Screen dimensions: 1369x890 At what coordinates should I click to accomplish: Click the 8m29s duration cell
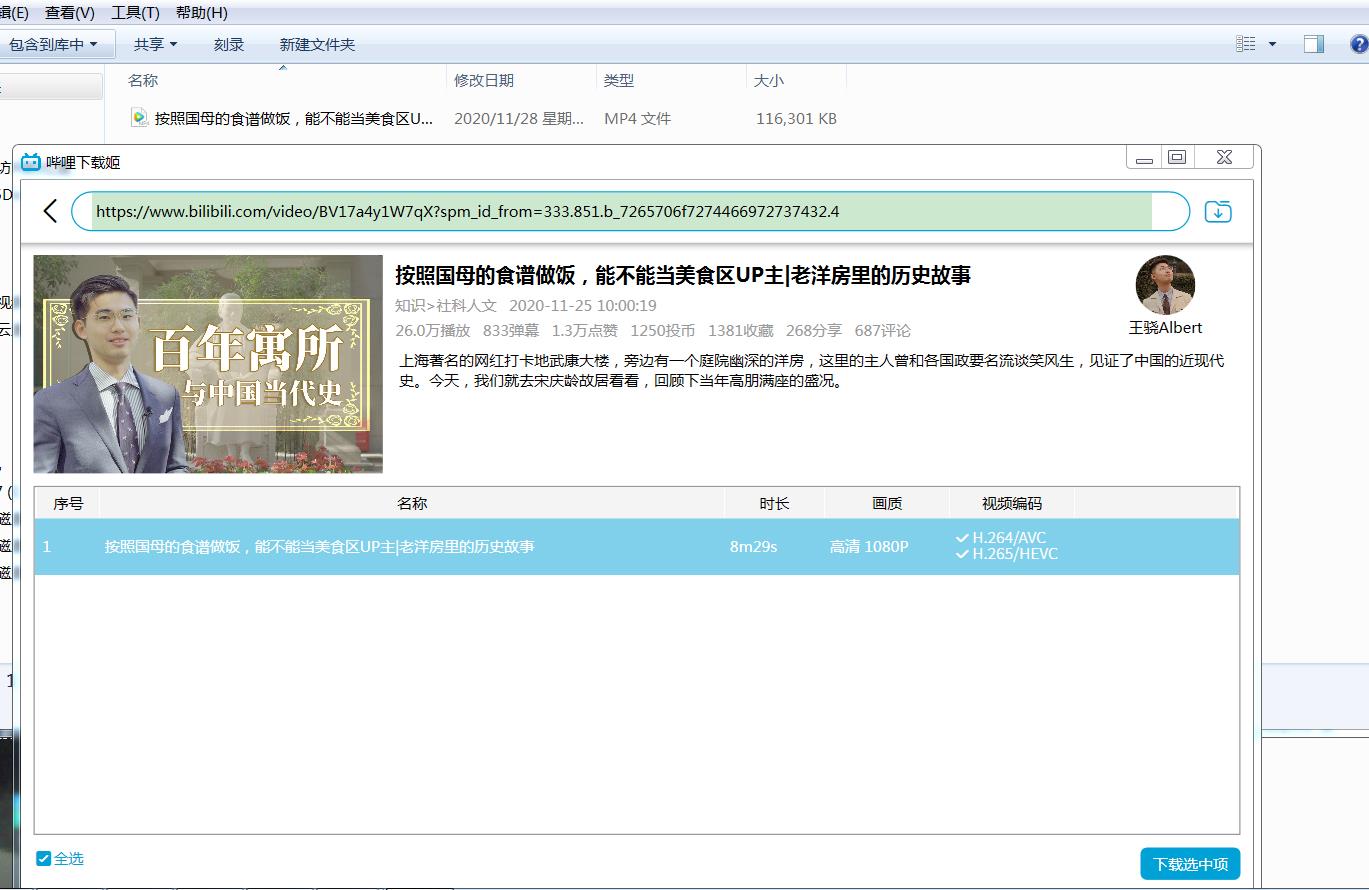coord(753,546)
